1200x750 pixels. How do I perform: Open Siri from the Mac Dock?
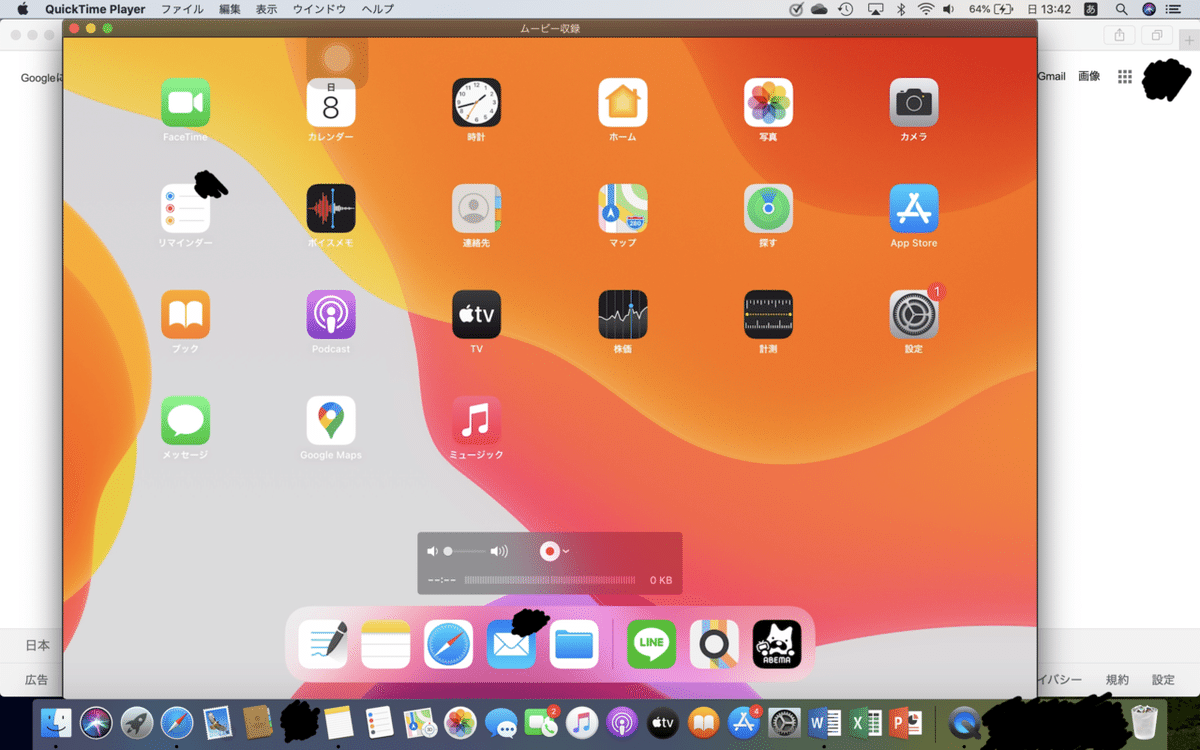click(98, 721)
